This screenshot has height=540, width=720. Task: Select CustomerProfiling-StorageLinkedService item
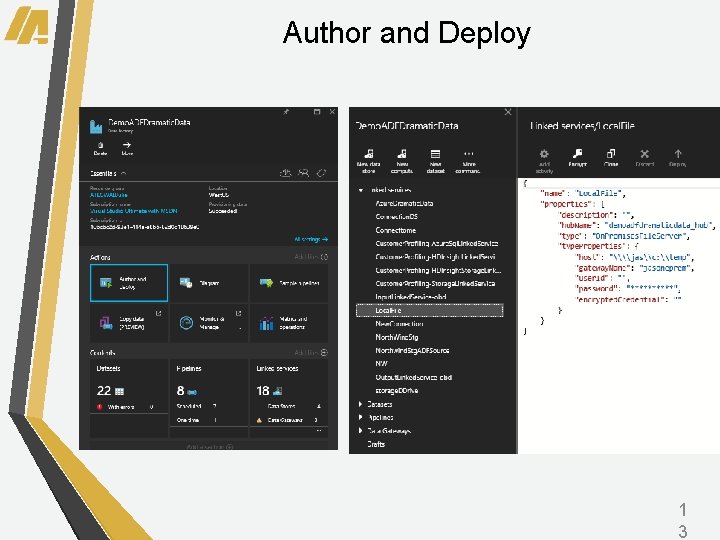[x=435, y=283]
